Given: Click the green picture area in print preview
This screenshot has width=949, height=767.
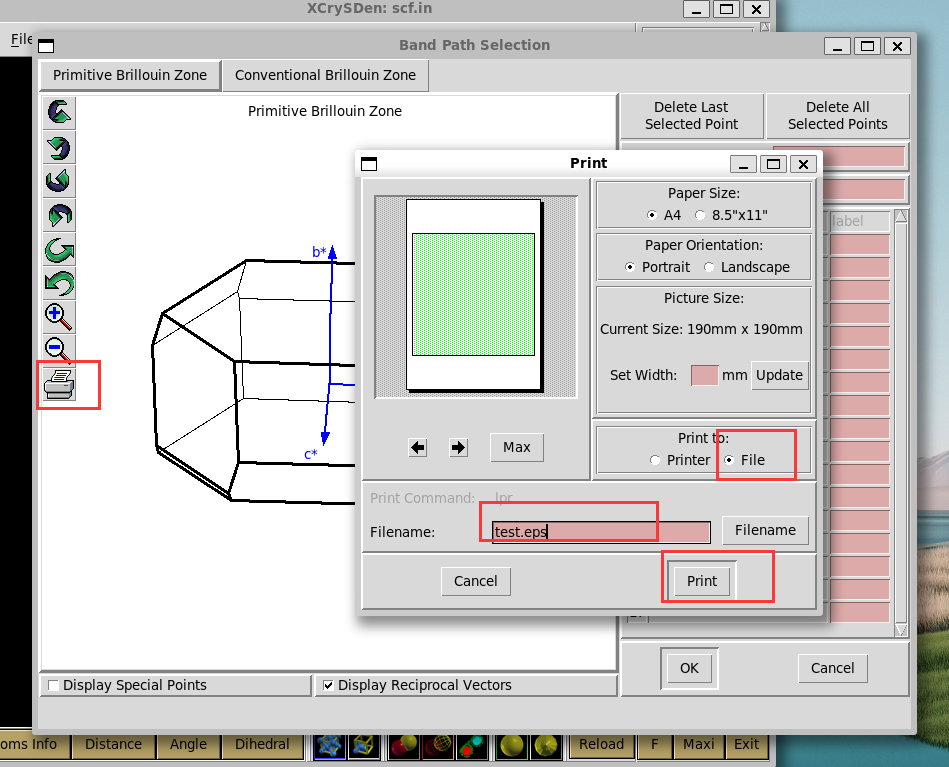Looking at the screenshot, I should (x=473, y=294).
